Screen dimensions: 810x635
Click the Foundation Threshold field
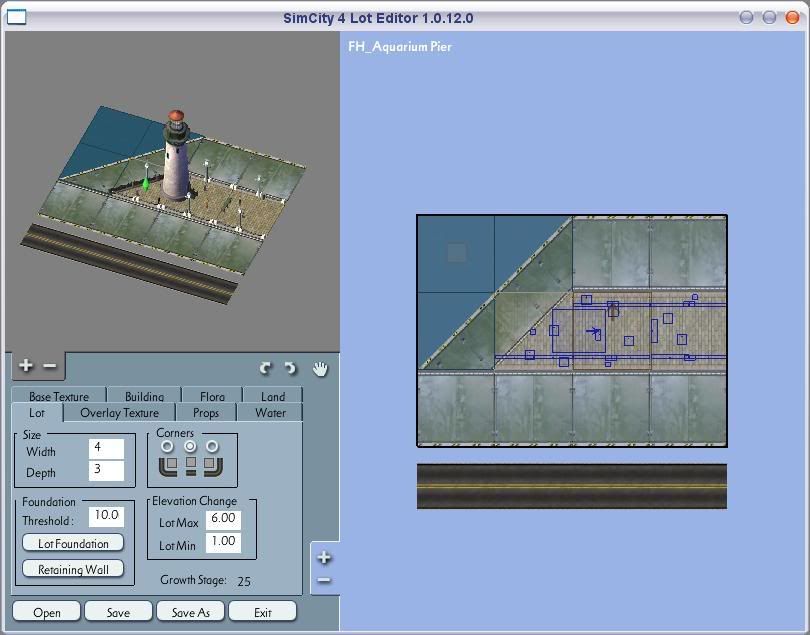106,516
